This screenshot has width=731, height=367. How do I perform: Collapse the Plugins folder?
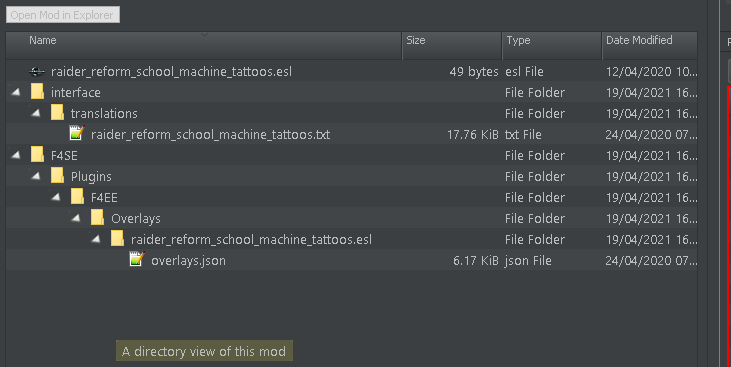tap(36, 176)
